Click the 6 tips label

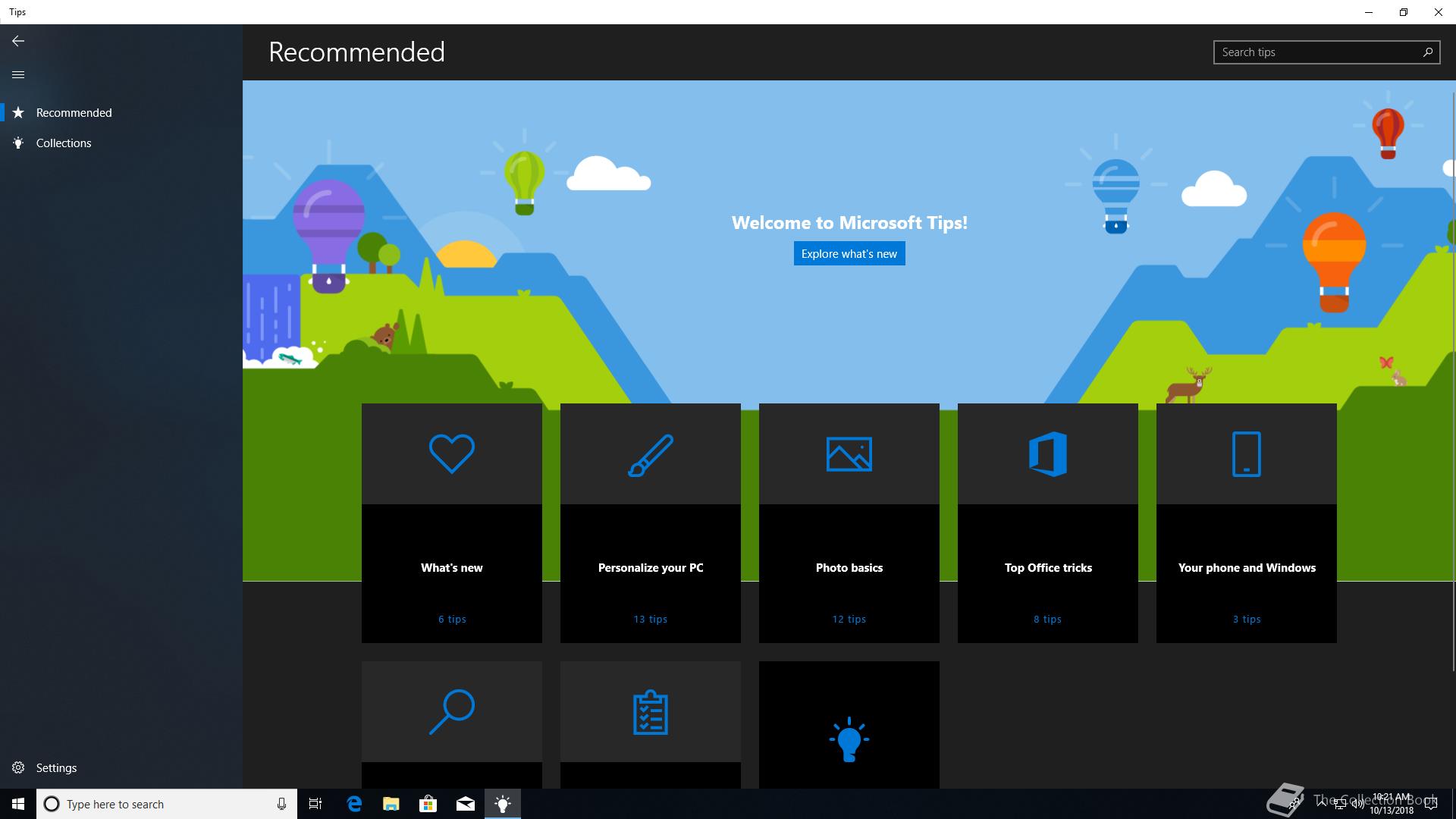(x=452, y=619)
